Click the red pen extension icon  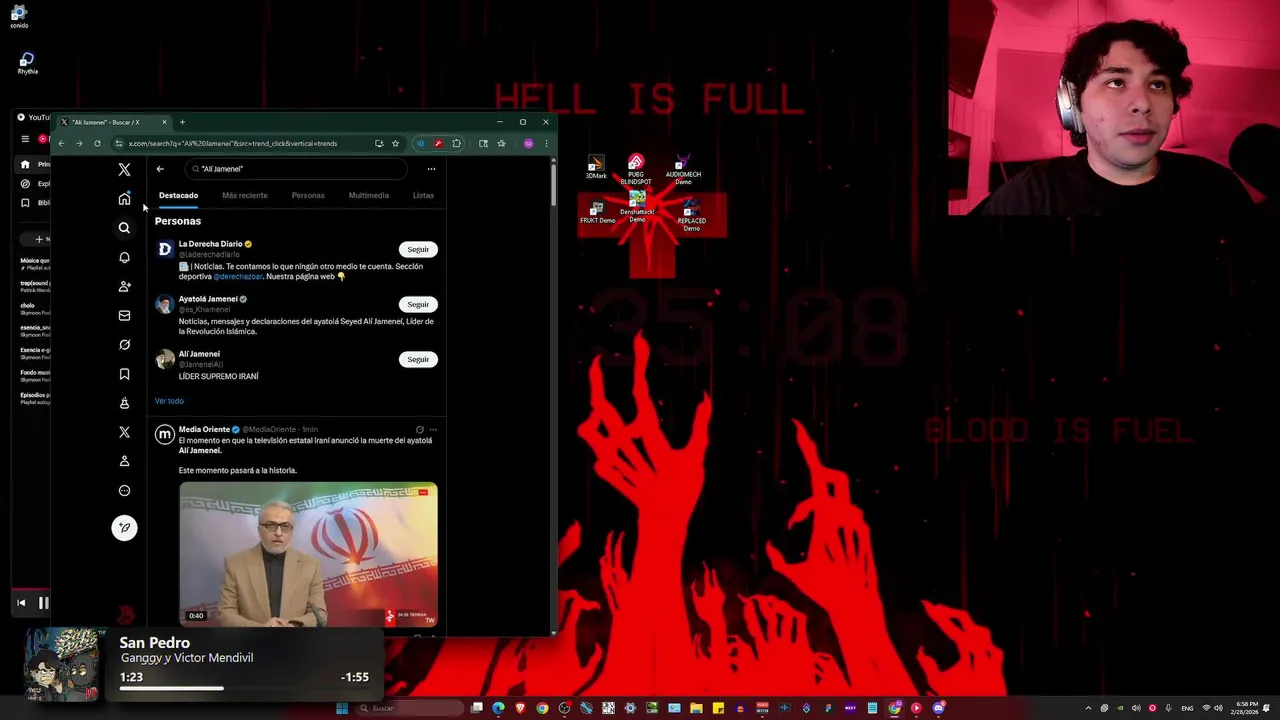coord(438,143)
